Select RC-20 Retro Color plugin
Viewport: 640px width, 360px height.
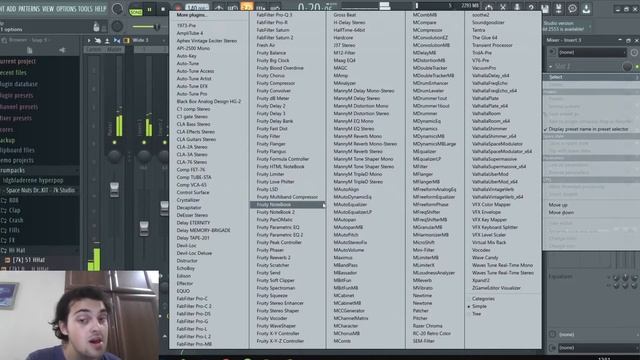[x=431, y=333]
